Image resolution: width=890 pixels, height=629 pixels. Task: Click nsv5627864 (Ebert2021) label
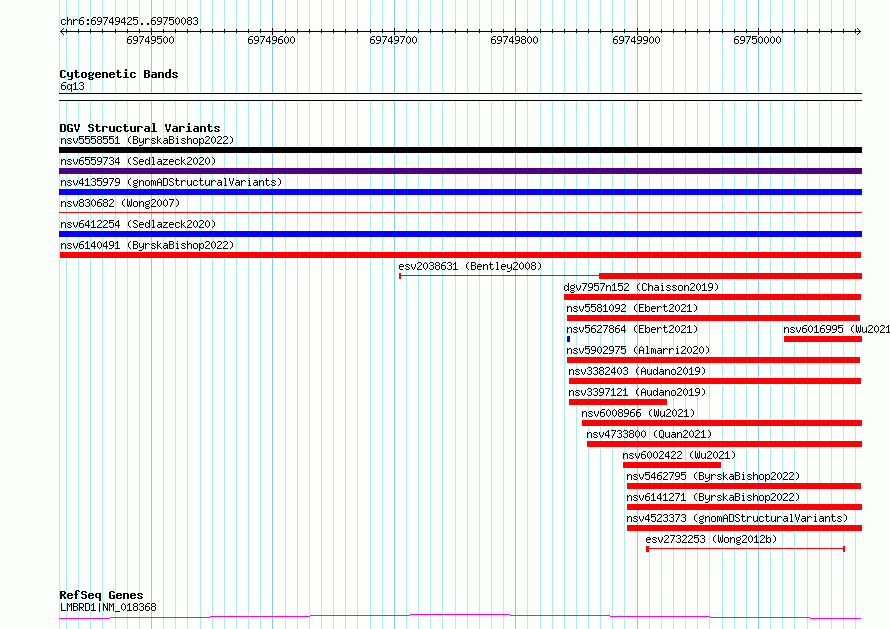pos(632,329)
